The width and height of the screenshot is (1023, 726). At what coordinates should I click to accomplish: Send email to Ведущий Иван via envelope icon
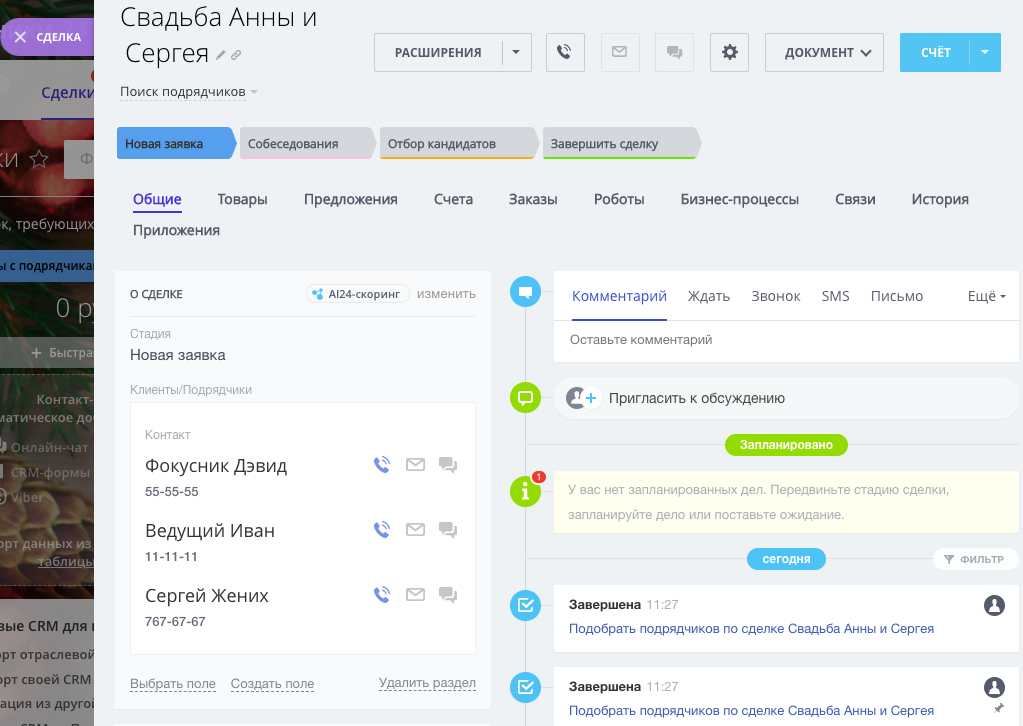(415, 530)
